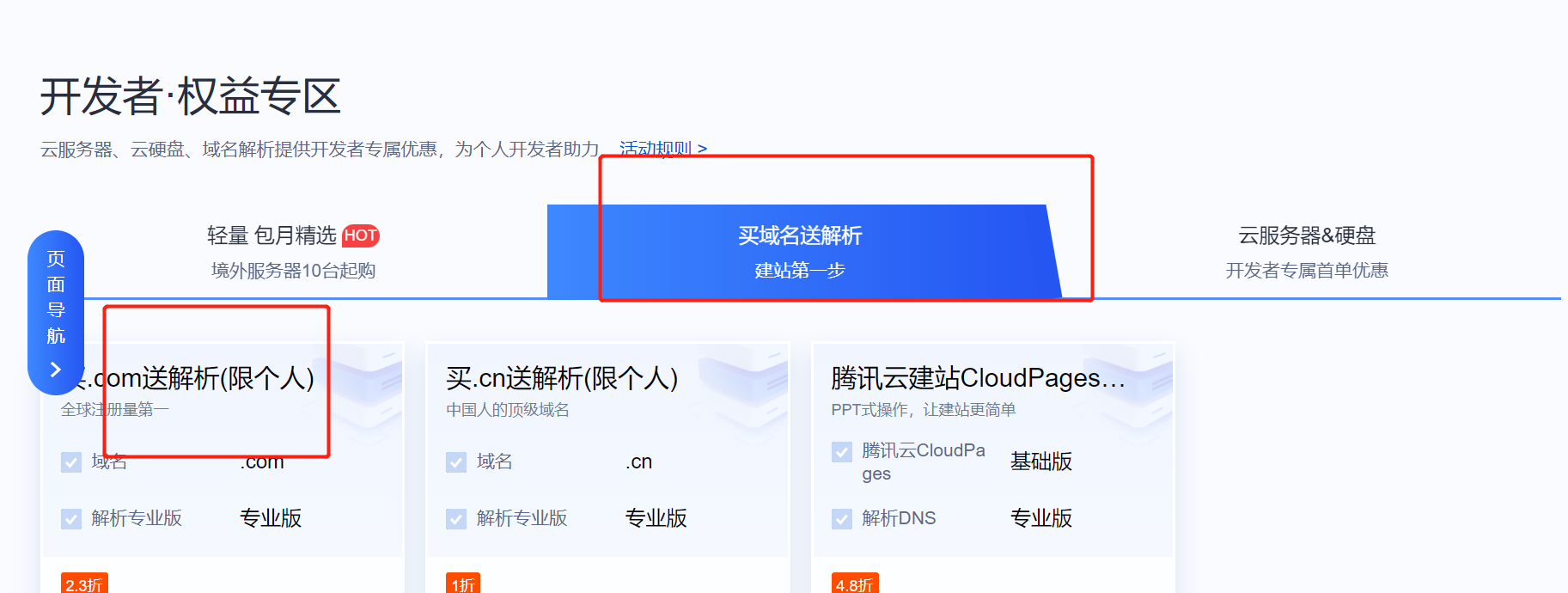Switch to 轻量 包月精选 tab
The image size is (1568, 593).
(293, 252)
